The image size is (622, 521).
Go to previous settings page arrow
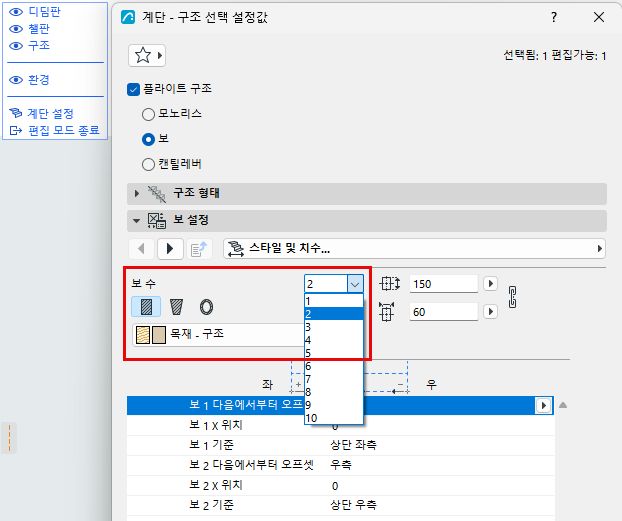pos(141,249)
